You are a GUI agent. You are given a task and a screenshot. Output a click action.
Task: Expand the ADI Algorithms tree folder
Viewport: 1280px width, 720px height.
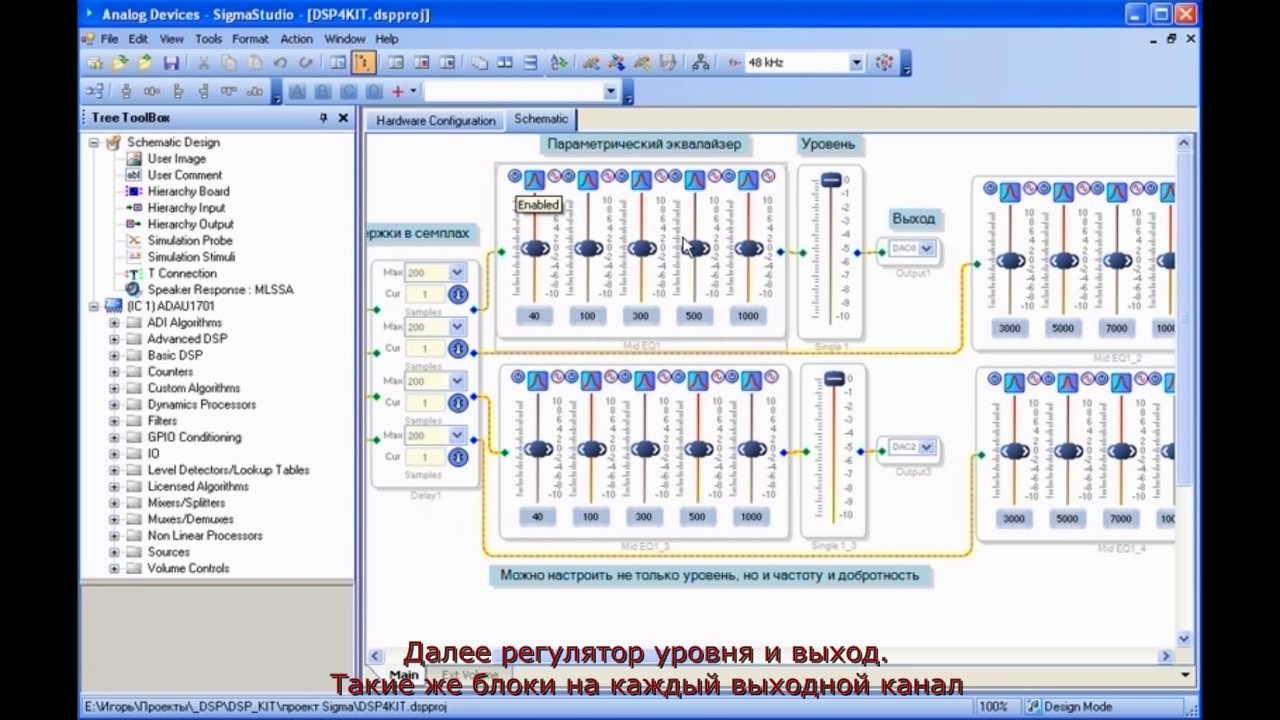(114, 323)
